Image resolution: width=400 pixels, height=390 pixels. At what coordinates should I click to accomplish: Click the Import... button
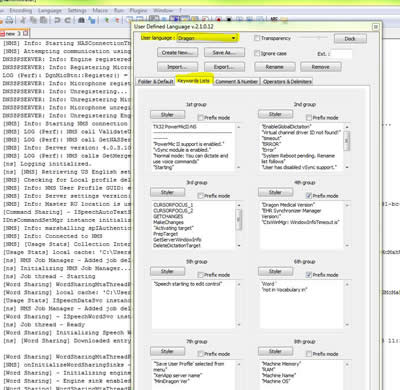pos(178,67)
